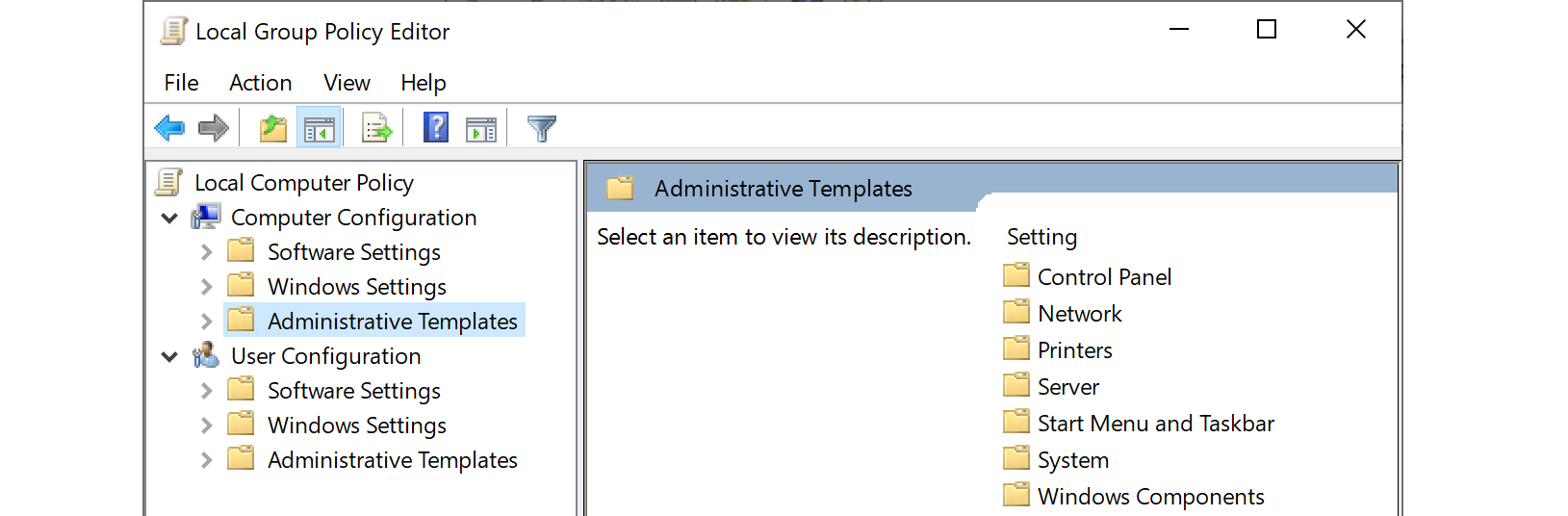Expand Administrative Templates under User Configuration
Image resolution: width=1568 pixels, height=516 pixels.
tap(206, 460)
